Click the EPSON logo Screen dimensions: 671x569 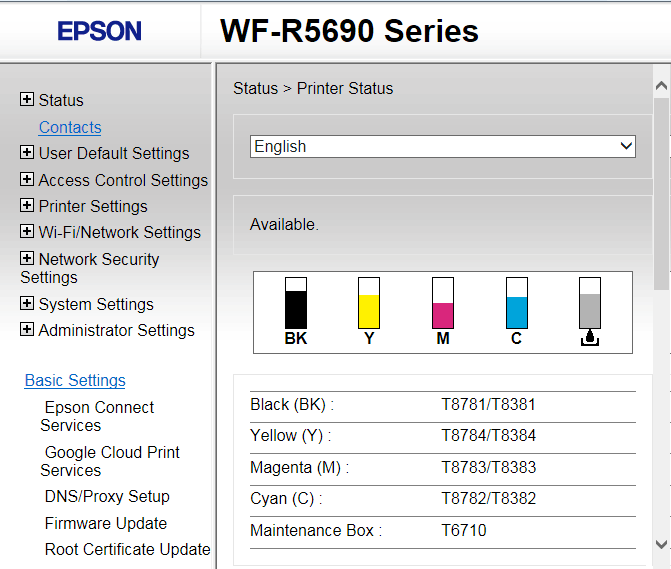(x=100, y=31)
